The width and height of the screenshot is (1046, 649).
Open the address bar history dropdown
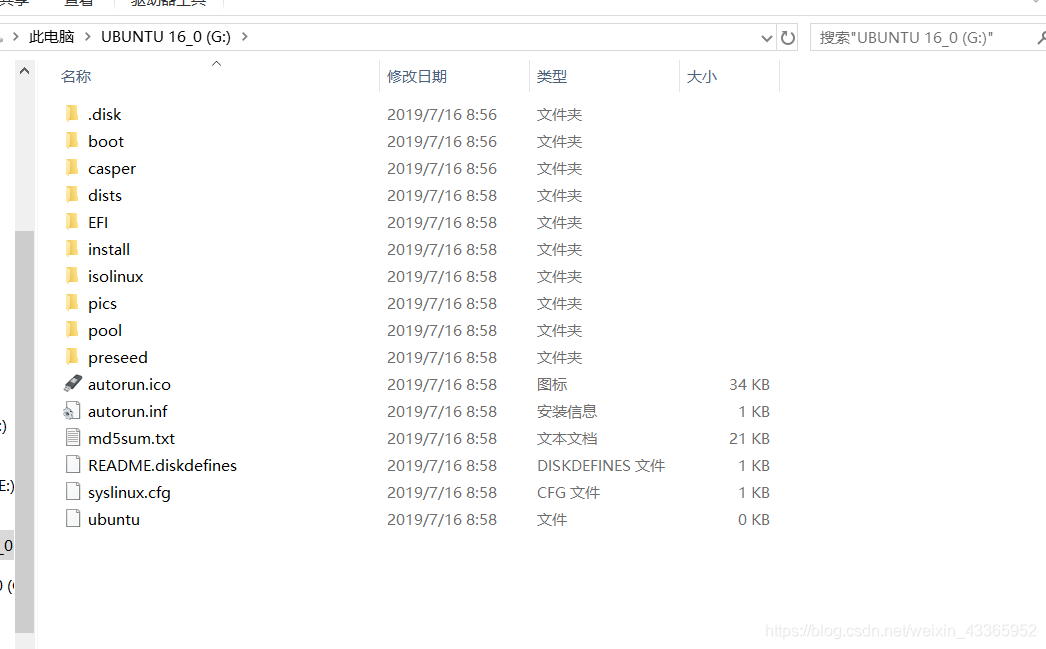[767, 38]
